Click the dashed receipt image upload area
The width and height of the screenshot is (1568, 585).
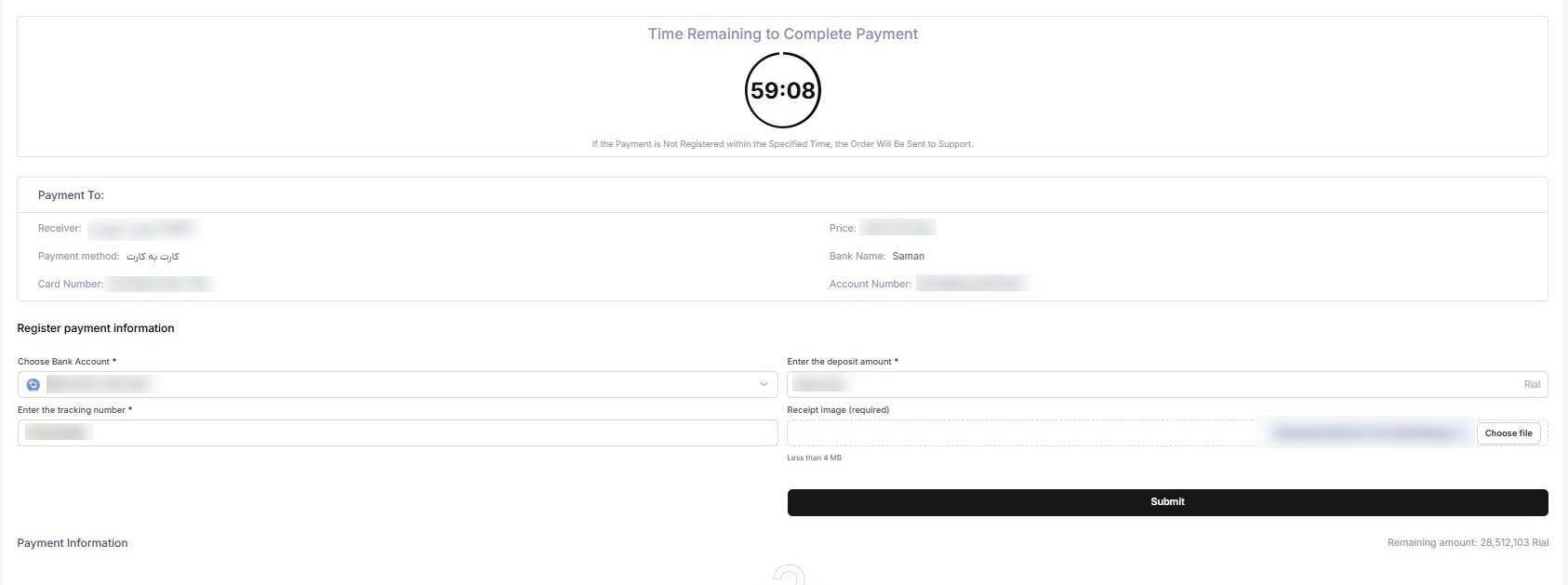click(1167, 433)
